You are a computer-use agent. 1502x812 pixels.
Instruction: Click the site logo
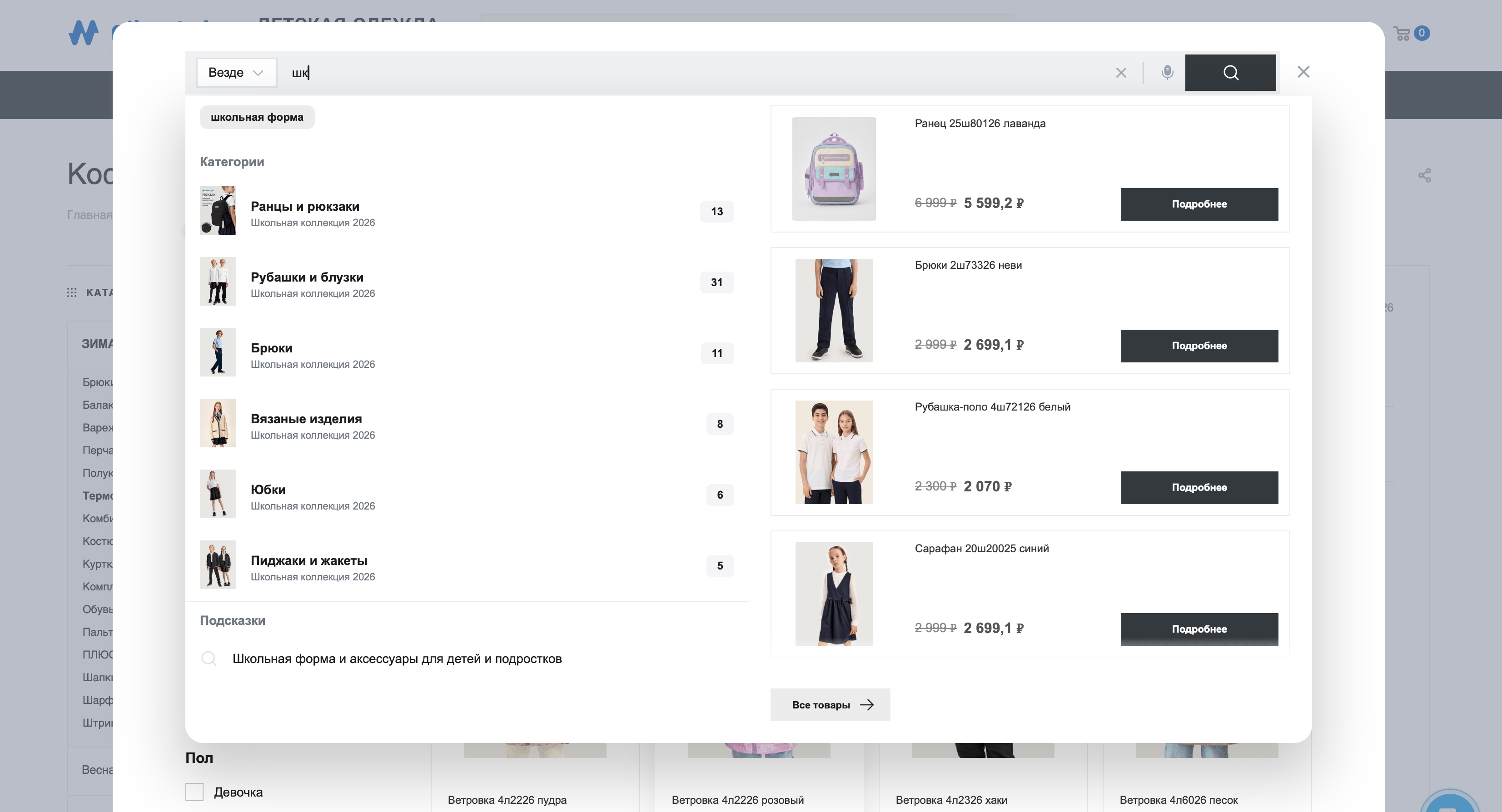[x=84, y=33]
